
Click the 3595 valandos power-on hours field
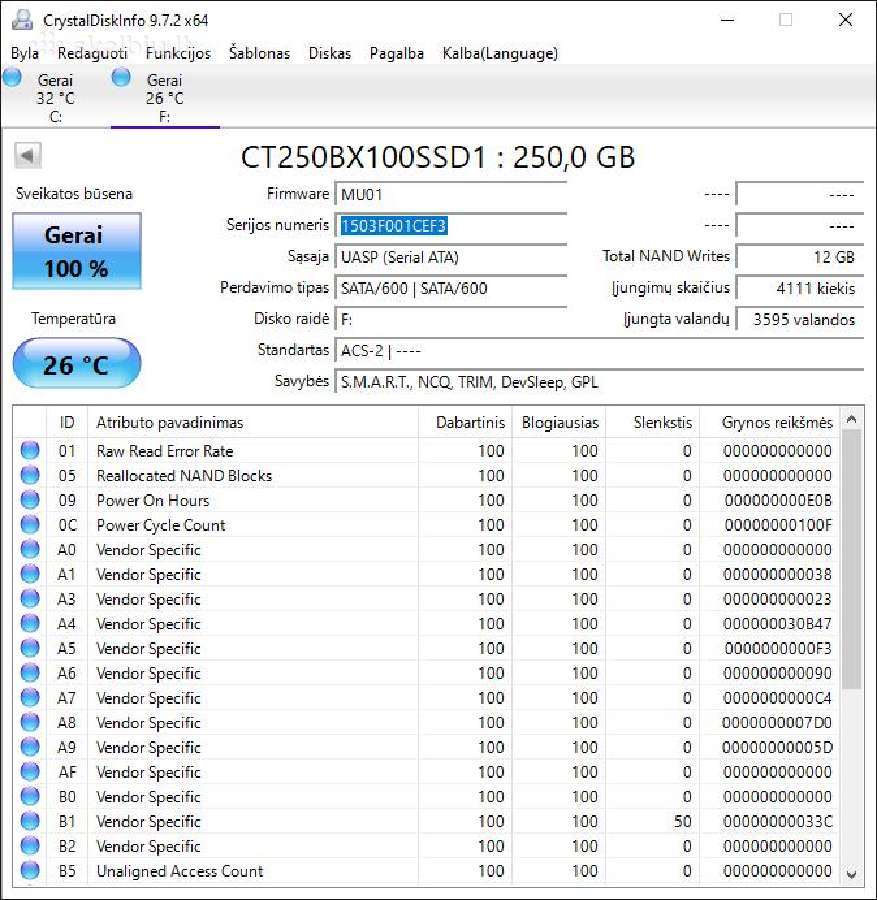click(800, 319)
